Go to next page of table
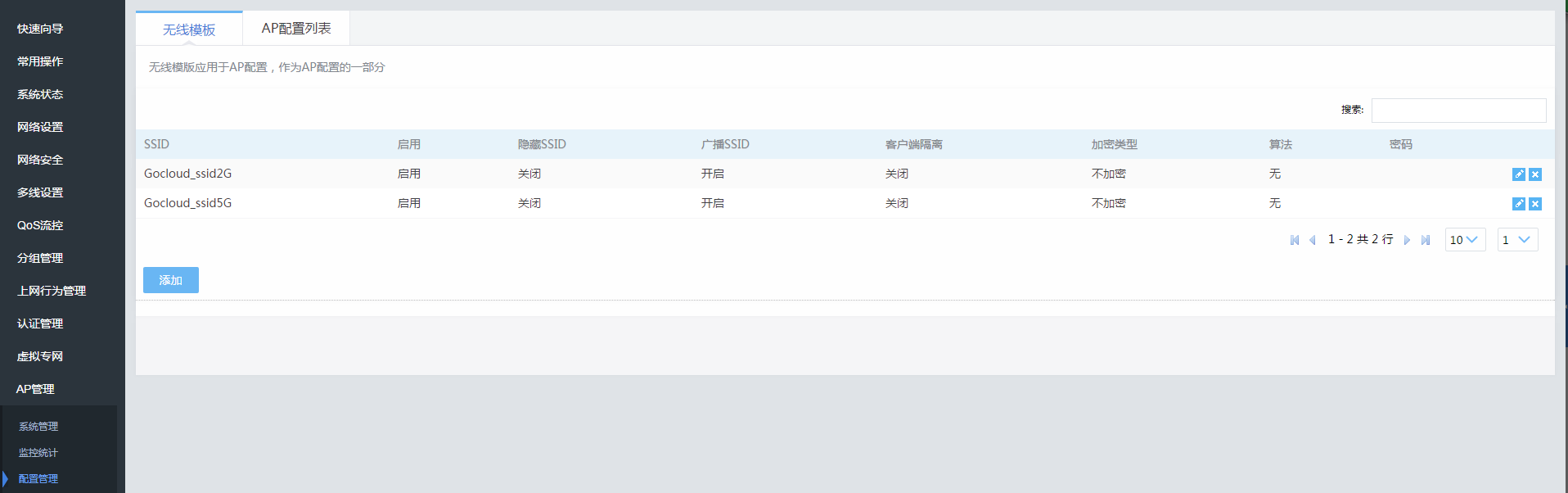The width and height of the screenshot is (1568, 493). pos(1407,240)
